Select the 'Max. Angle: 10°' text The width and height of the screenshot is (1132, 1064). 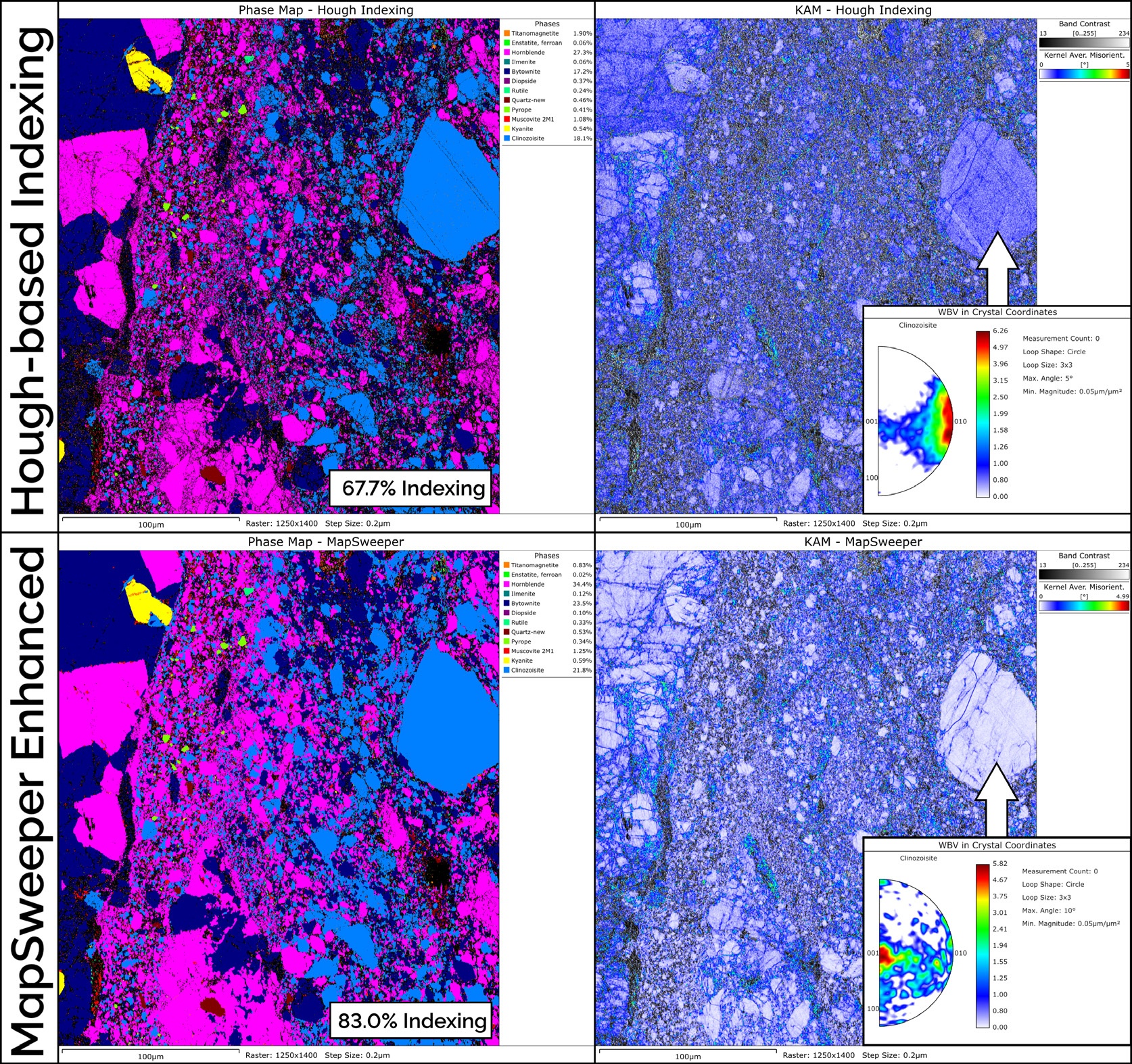point(1049,911)
